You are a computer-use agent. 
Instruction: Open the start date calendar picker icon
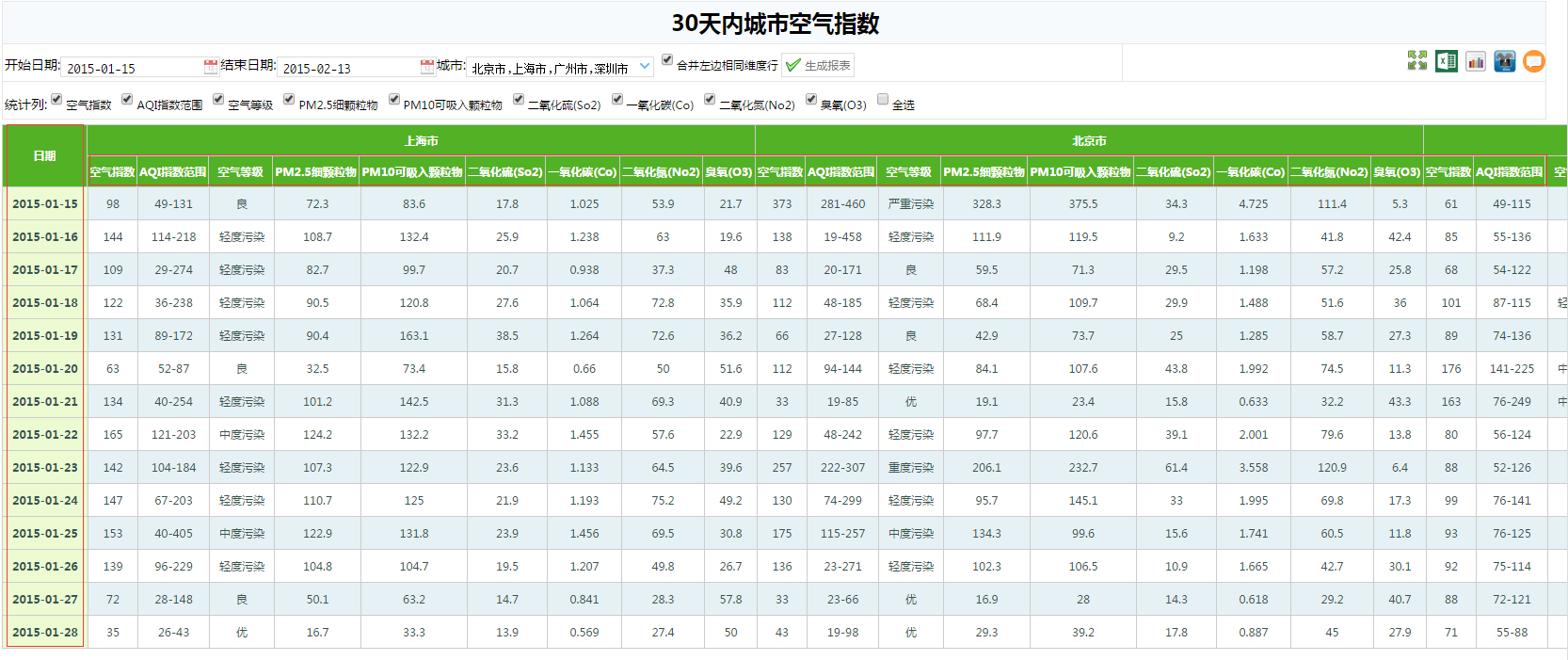click(x=211, y=67)
